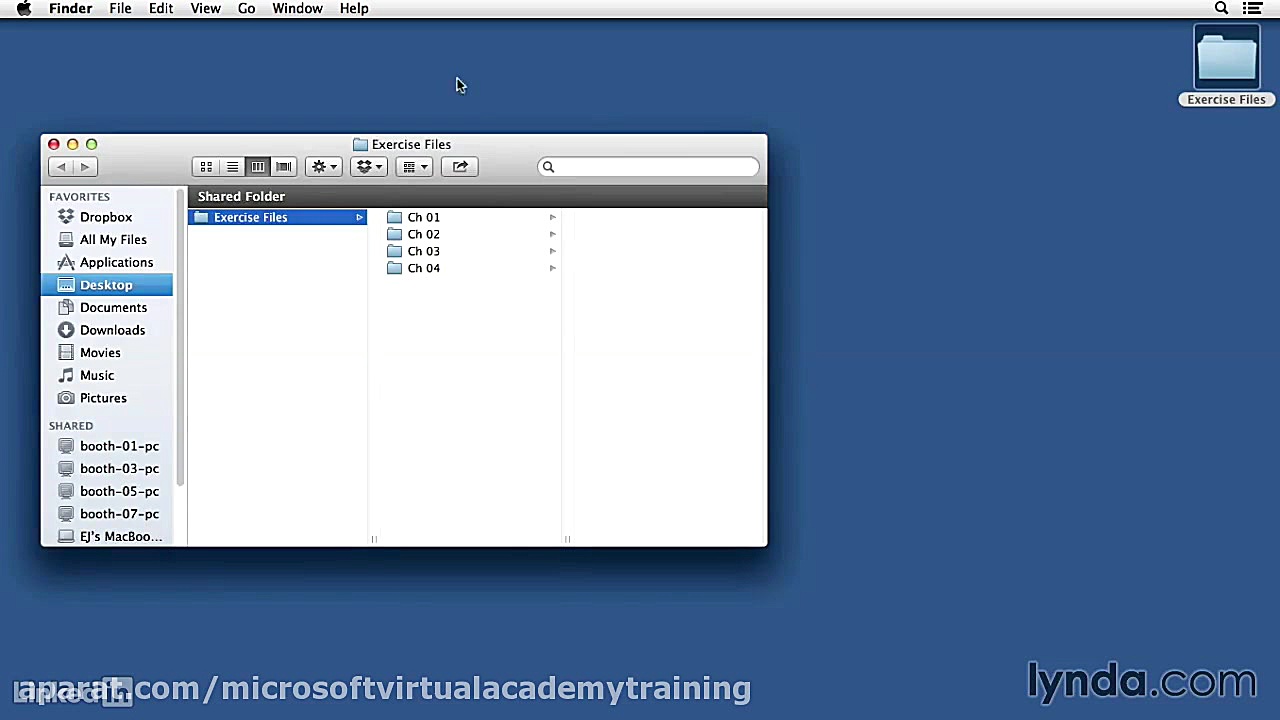Select shared computer booth-01-pc

tap(119, 446)
